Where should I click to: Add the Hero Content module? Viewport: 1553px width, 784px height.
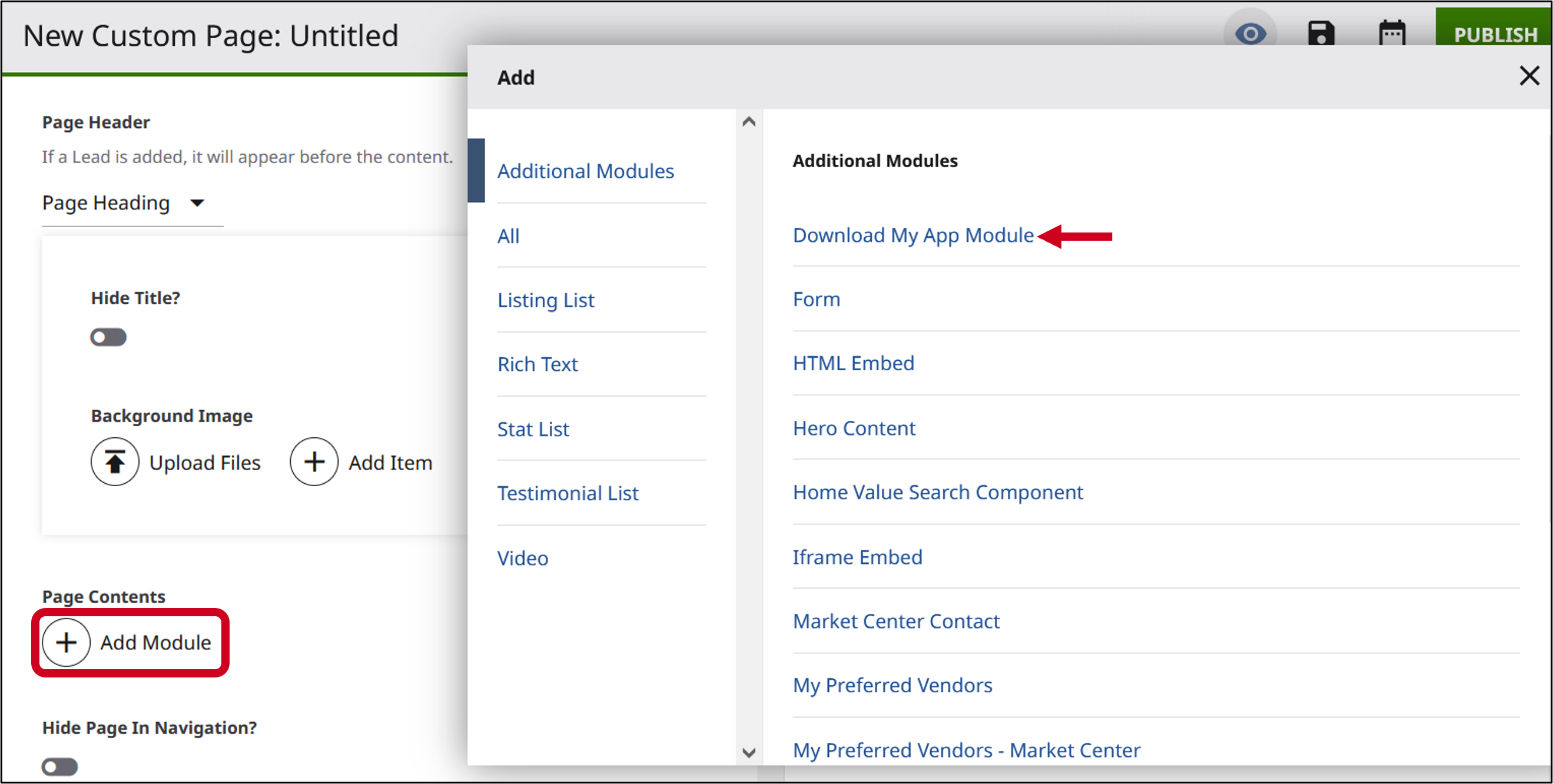(x=854, y=428)
